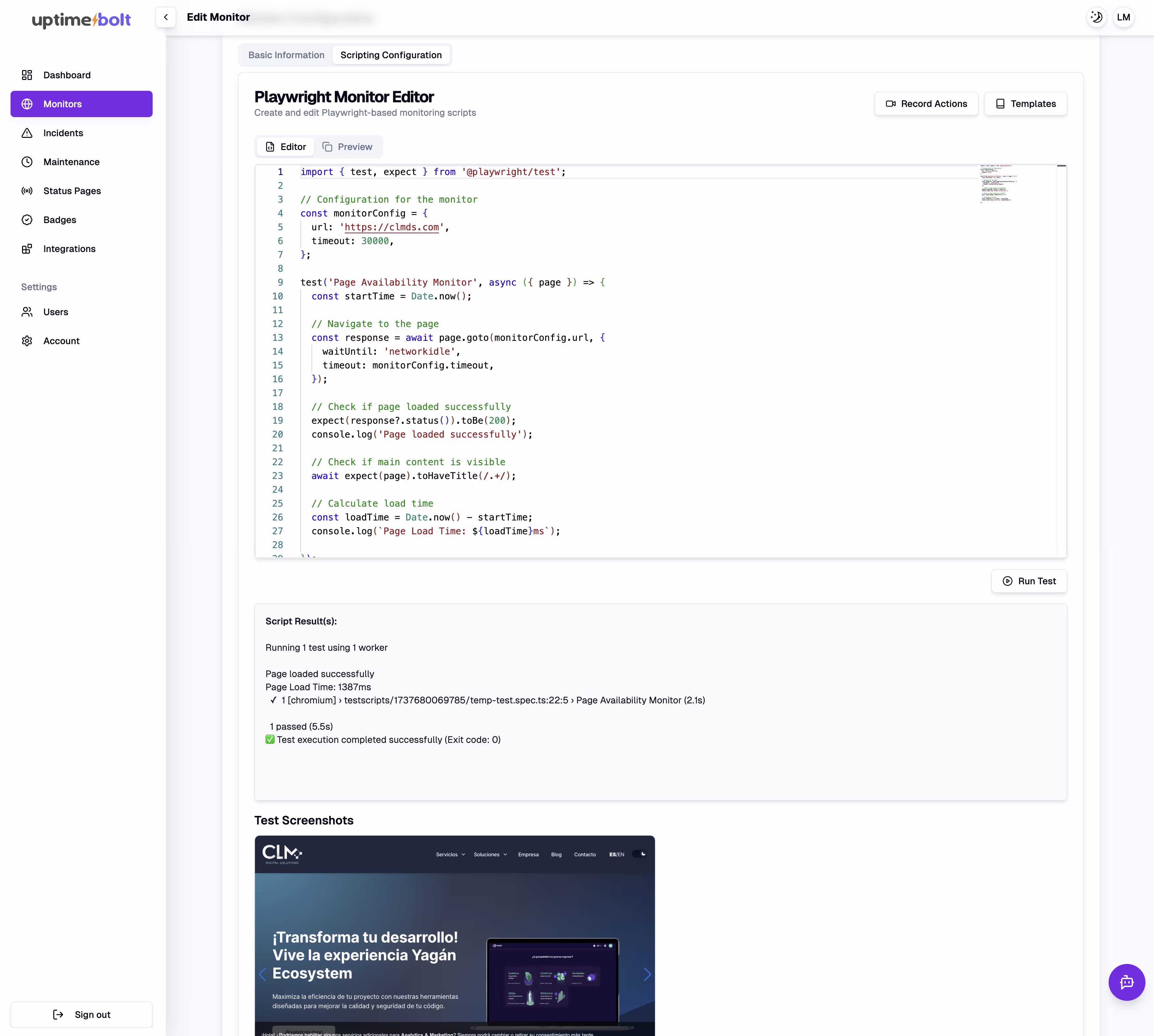
Task: Toggle dark mode theme icon
Action: (x=1096, y=17)
